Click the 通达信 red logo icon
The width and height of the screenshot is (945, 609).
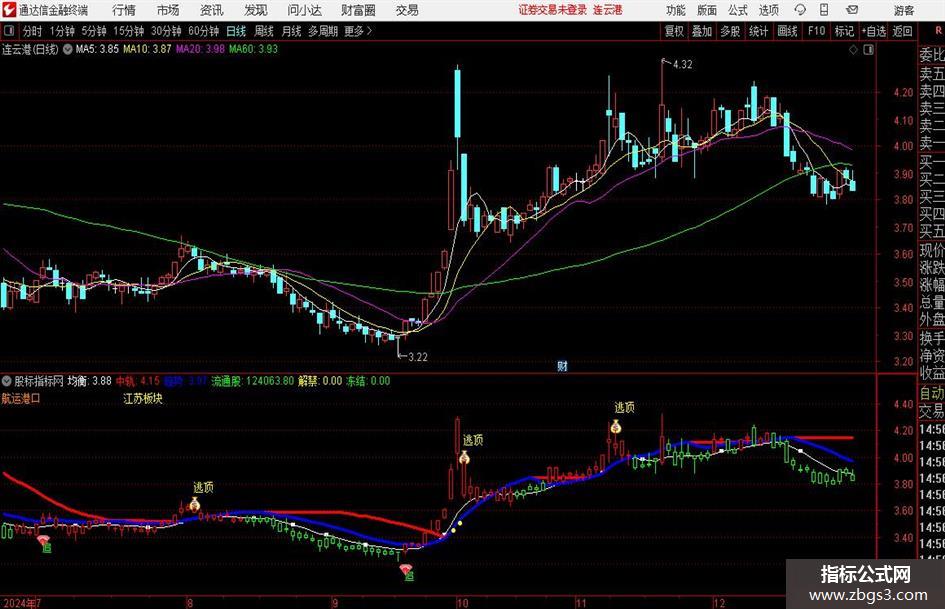pyautogui.click(x=9, y=10)
